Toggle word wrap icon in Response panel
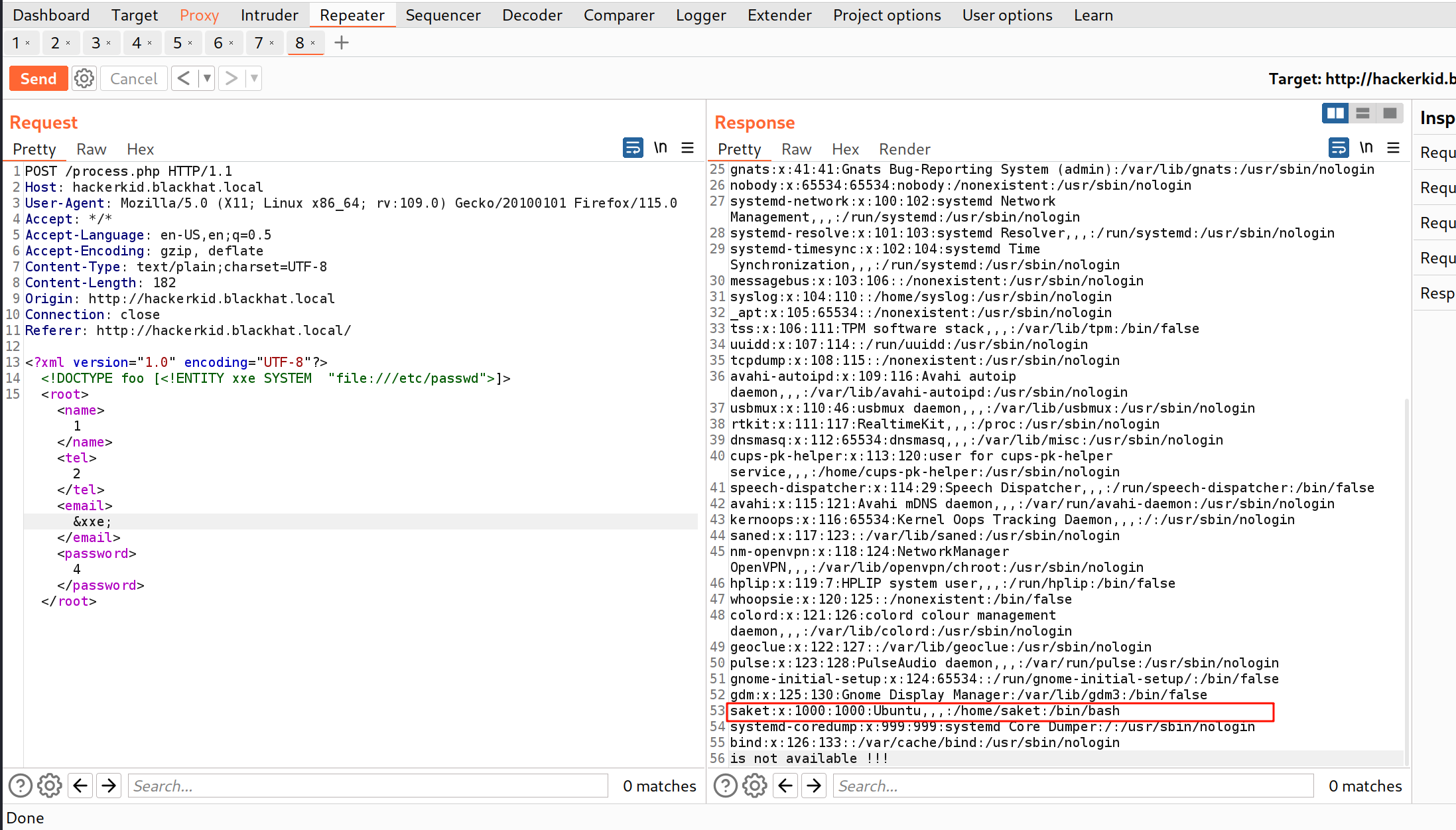Screen dimensions: 1456x830 coord(1338,147)
